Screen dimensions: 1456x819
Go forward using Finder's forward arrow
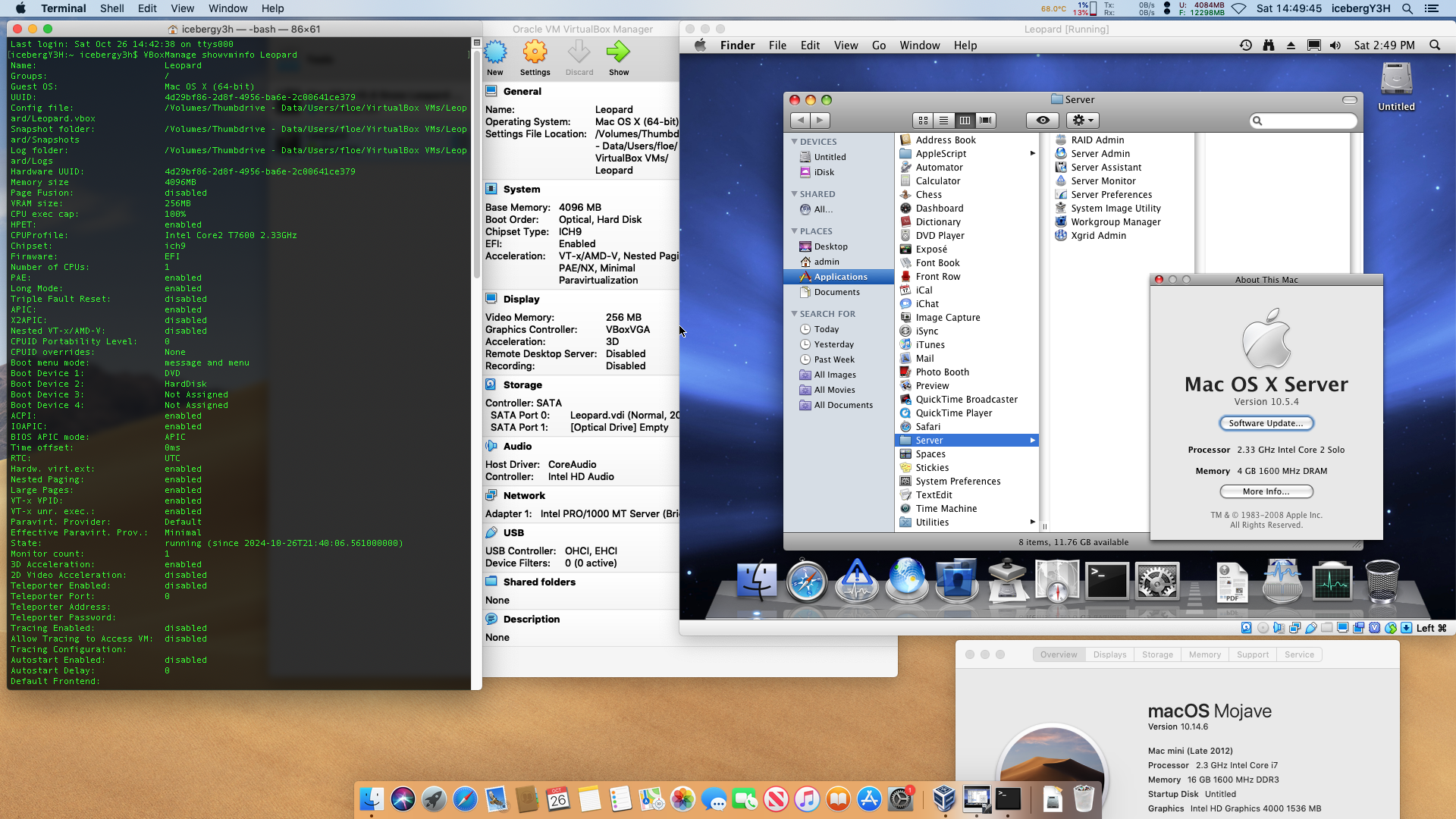pos(820,120)
